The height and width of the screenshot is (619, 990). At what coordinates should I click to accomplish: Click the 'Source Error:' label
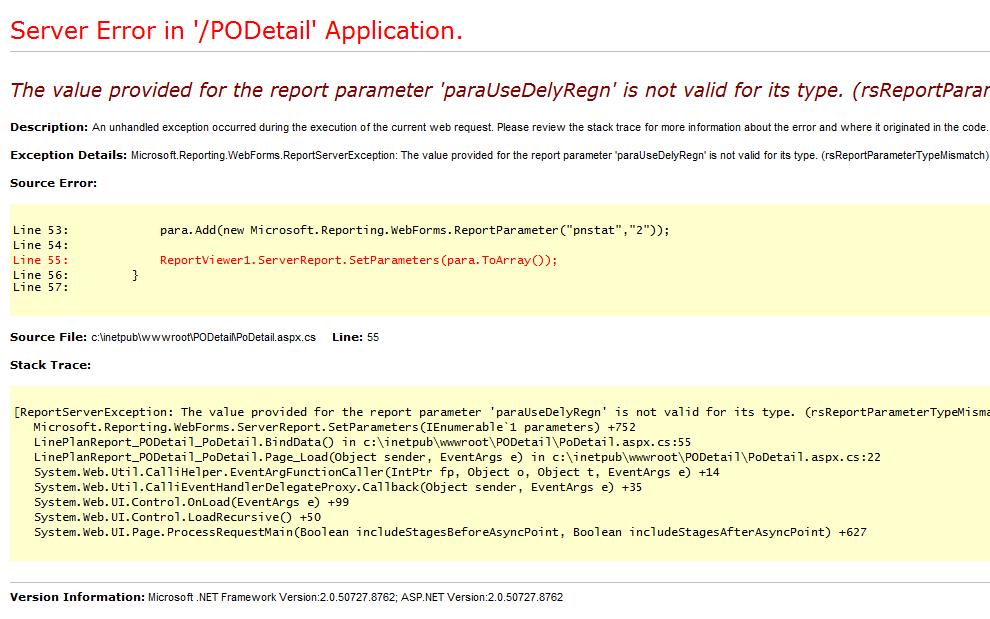pyautogui.click(x=54, y=184)
